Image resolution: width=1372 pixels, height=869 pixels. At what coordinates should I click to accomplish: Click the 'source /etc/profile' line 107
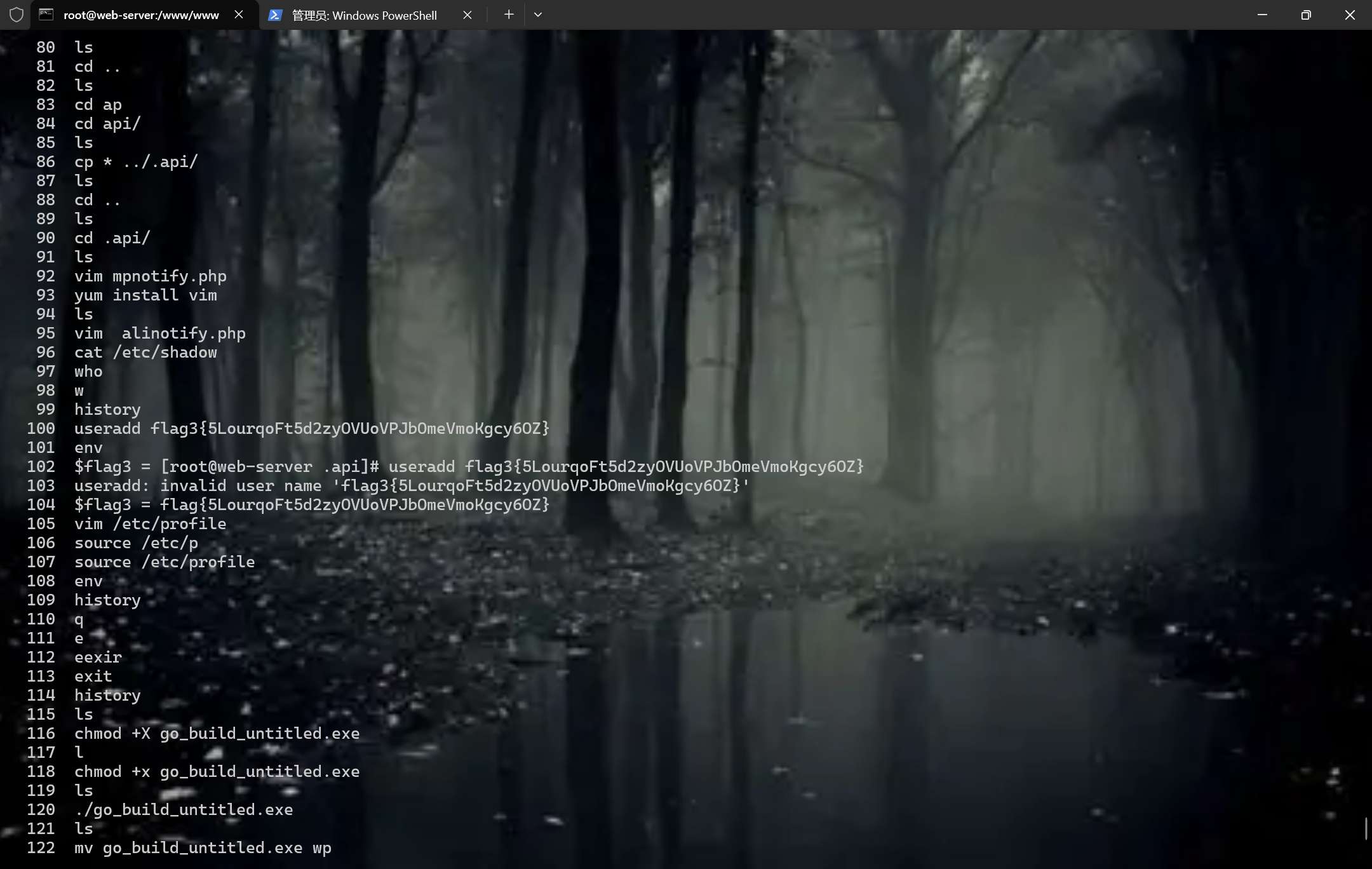pyautogui.click(x=165, y=562)
